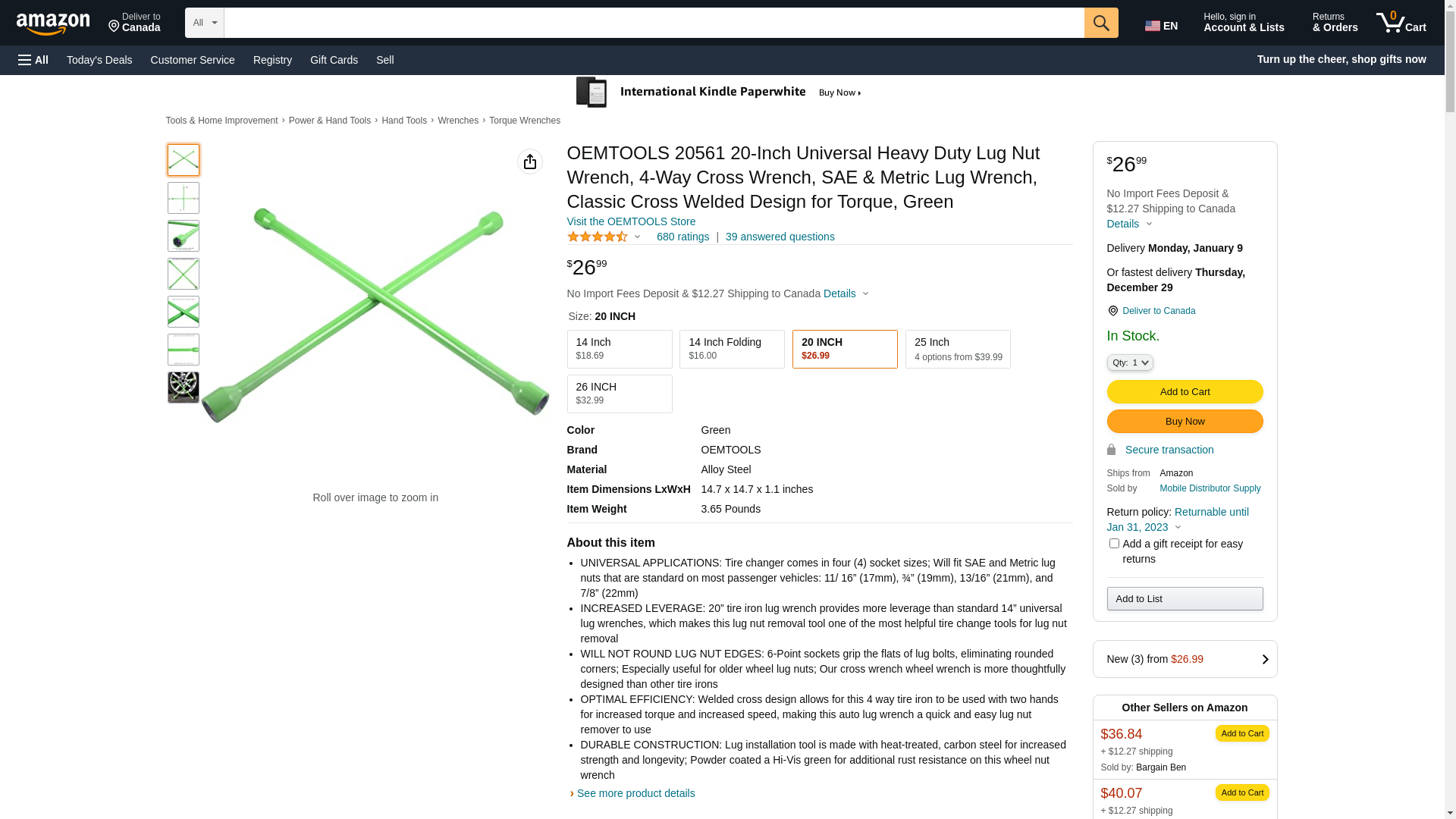Select the 26 INCH size option
Viewport: 1456px width, 819px height.
tap(619, 394)
